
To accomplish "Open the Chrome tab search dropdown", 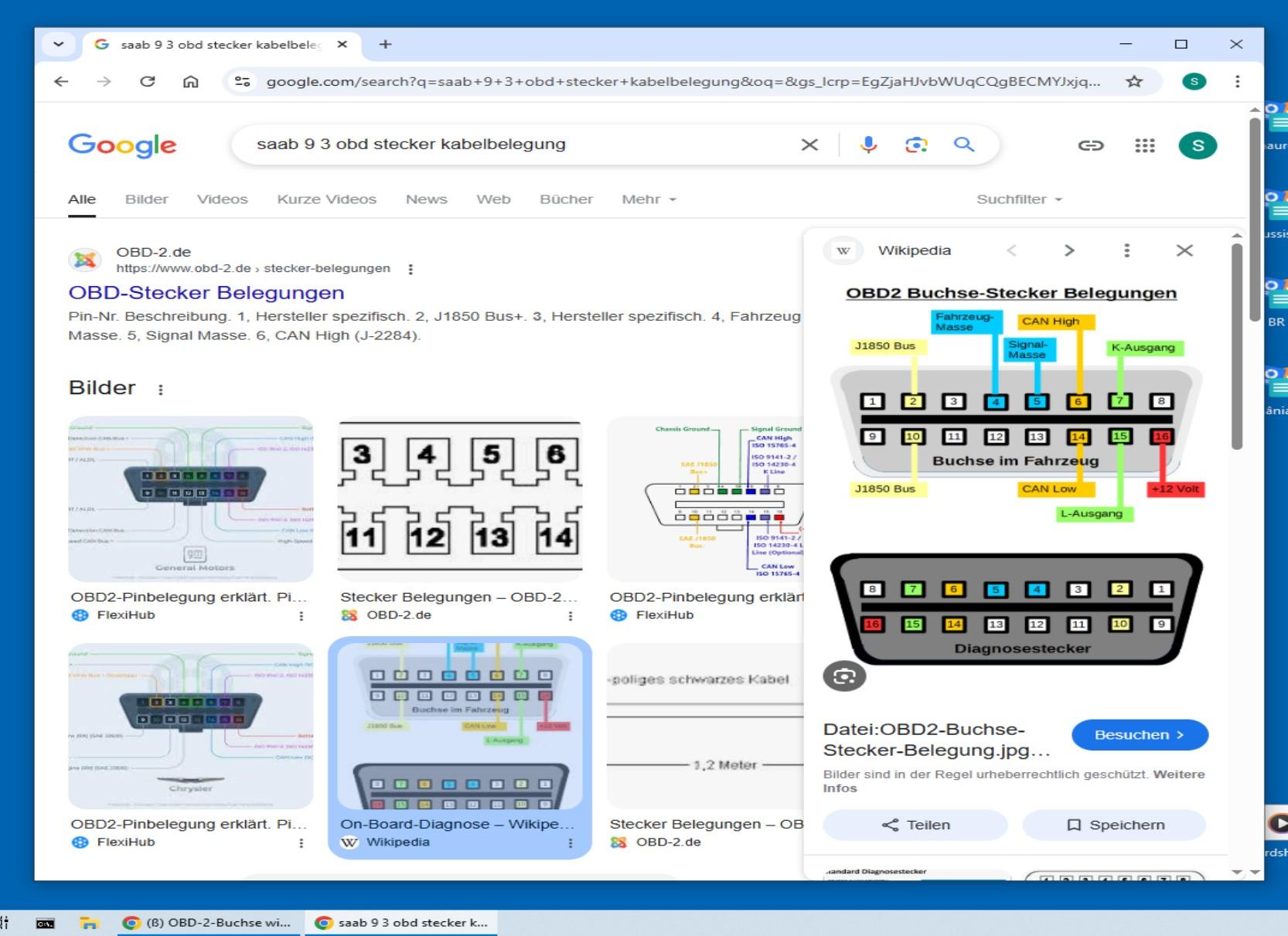I will [x=59, y=44].
